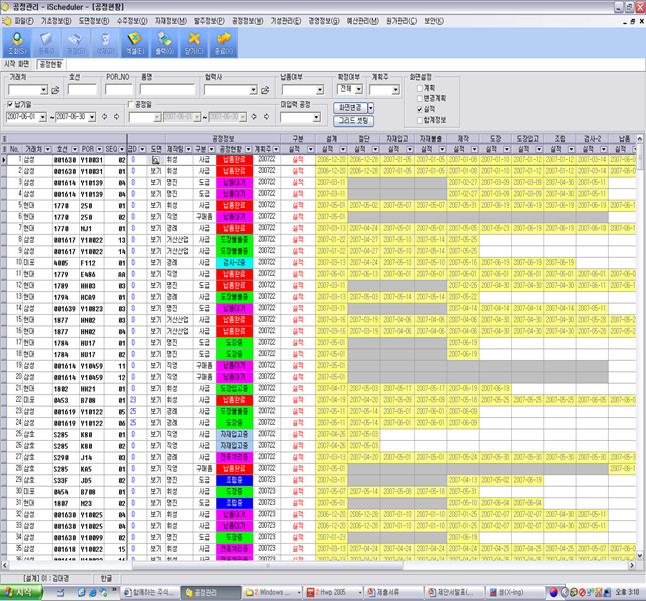The image size is (646, 601).
Task: Click the horizontal scrollbar right arrow
Action: tap(632, 566)
